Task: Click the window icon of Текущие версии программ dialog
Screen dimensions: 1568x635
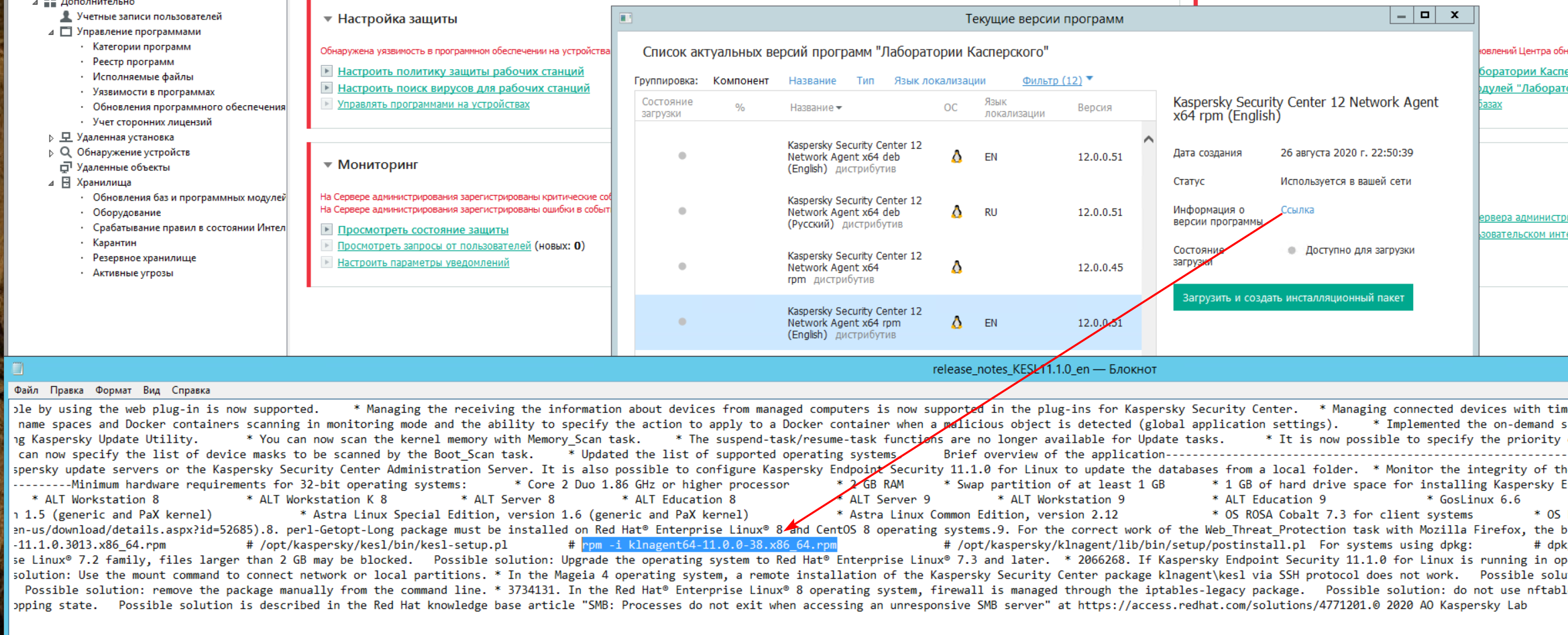Action: 626,18
